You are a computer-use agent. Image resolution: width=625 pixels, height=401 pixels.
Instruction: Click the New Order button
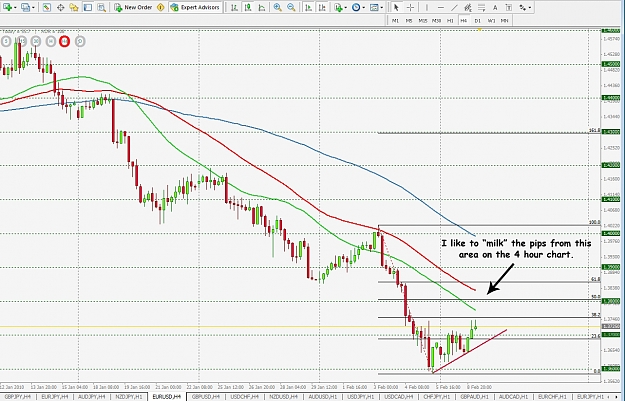click(134, 7)
